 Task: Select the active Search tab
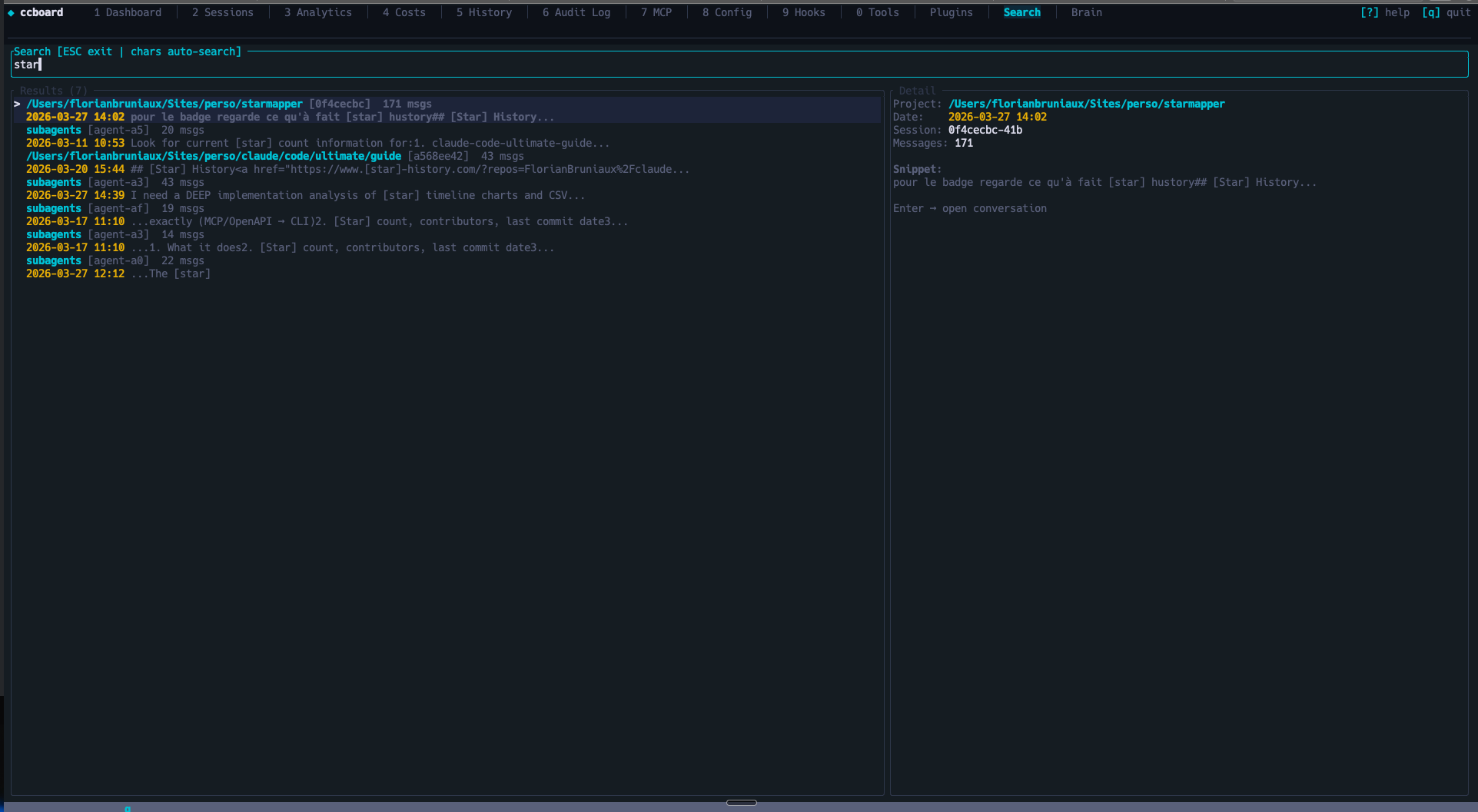click(x=1022, y=13)
